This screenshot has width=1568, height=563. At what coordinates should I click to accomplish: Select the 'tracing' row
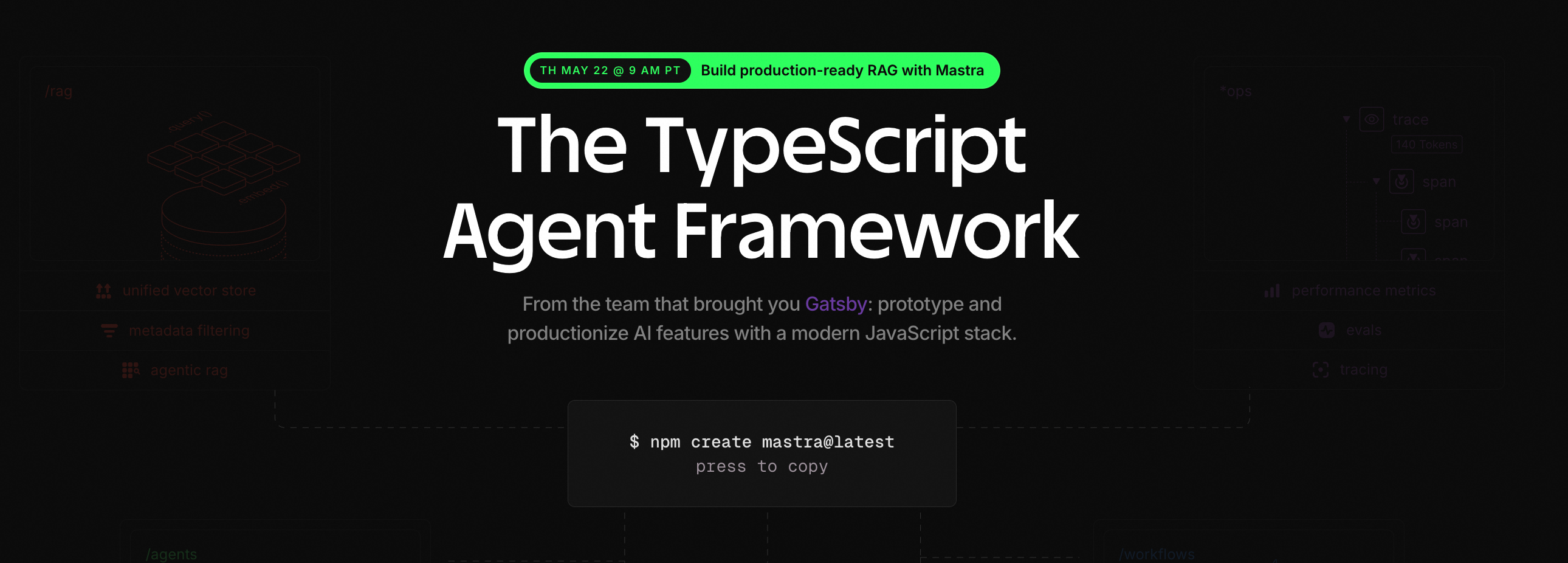point(1350,370)
